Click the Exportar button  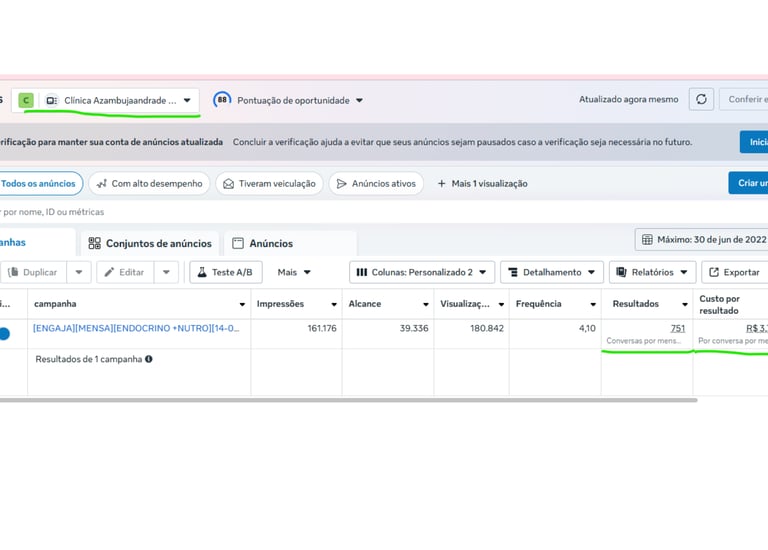point(735,272)
